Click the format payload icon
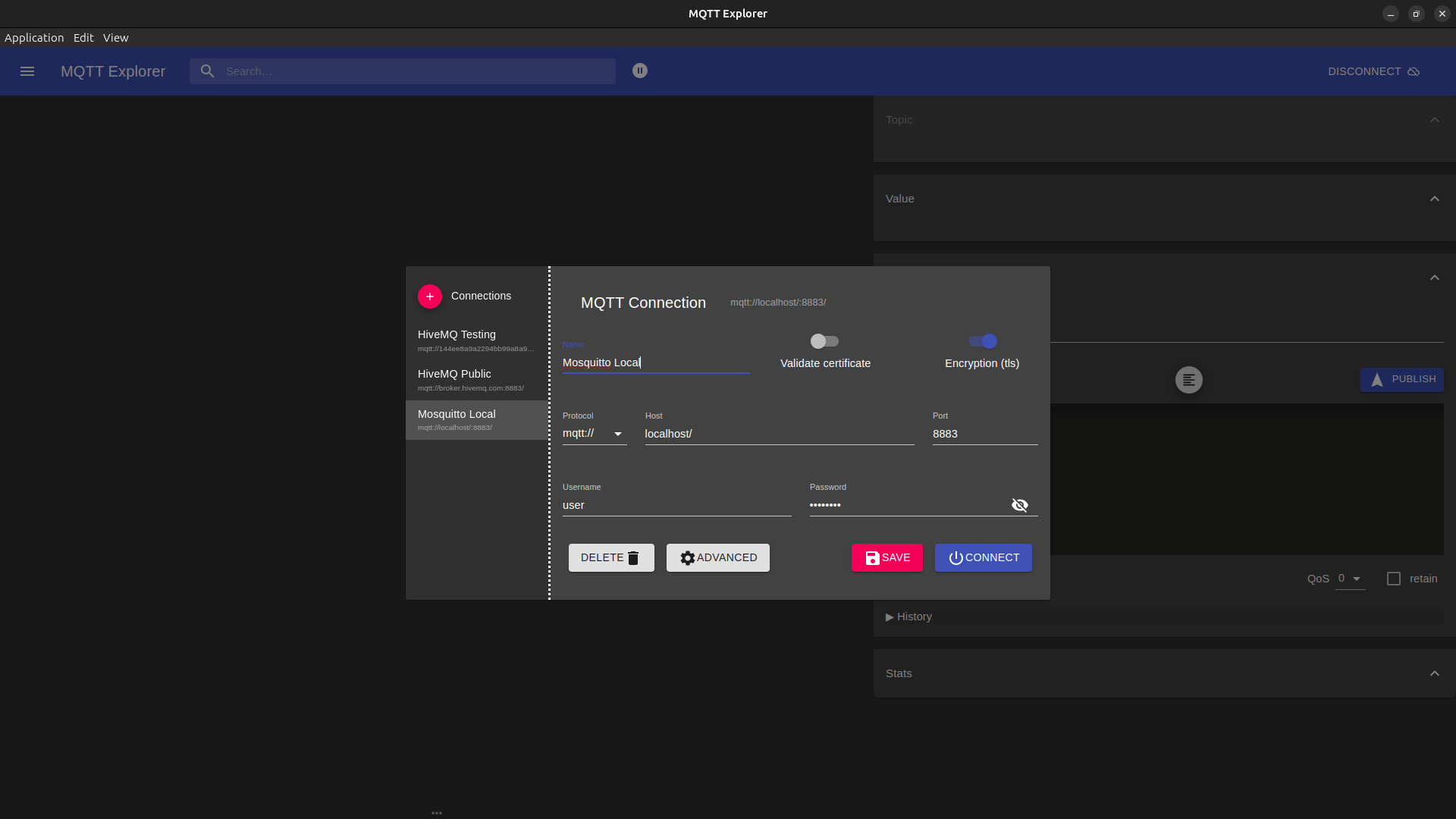Screen dimensions: 1456x819 [x=1188, y=380]
